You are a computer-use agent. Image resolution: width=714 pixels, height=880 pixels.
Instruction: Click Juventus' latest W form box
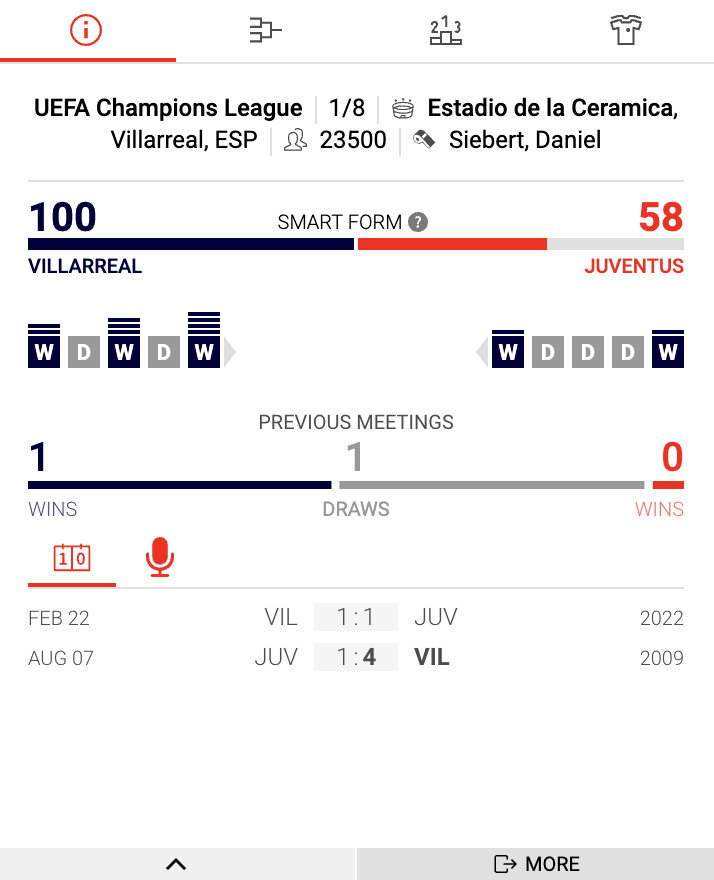tap(508, 352)
